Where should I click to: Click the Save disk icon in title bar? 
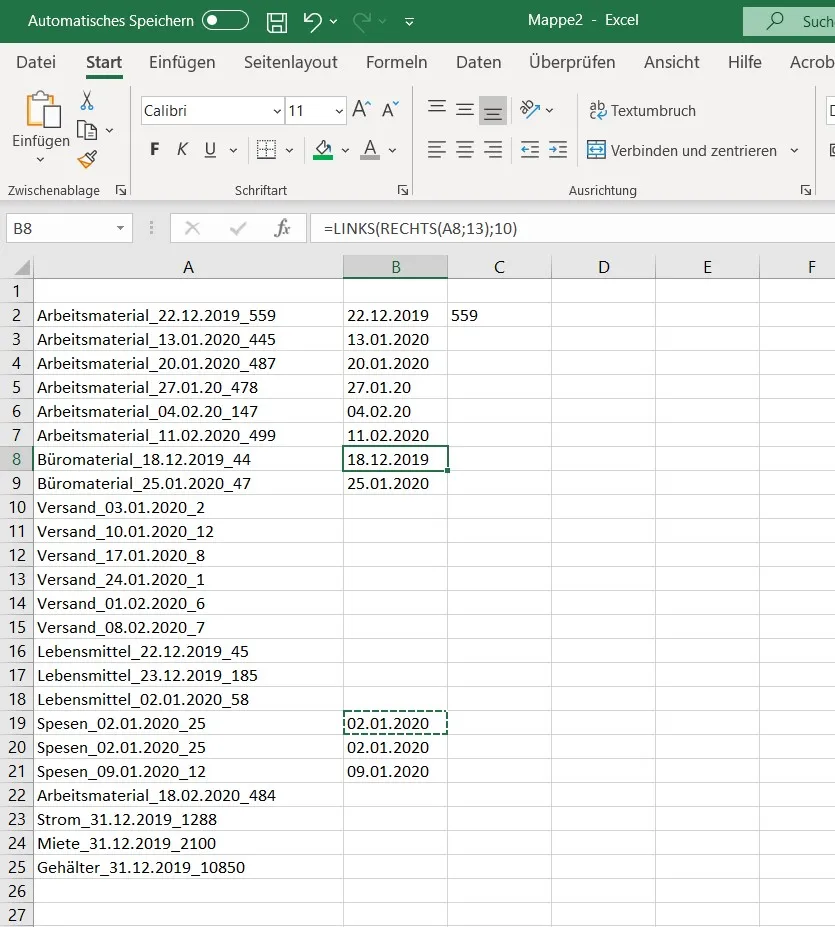pos(277,21)
